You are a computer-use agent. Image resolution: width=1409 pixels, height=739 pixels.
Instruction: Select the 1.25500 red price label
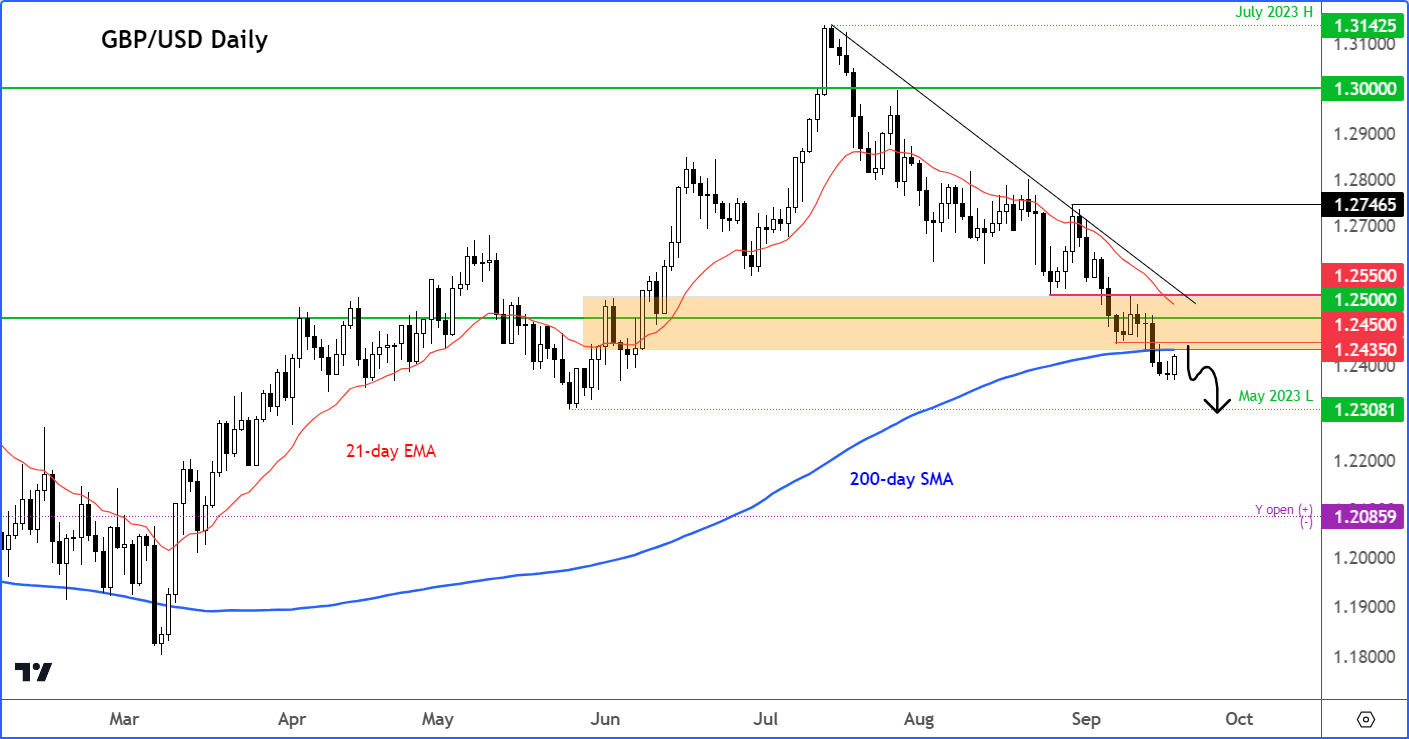point(1364,275)
